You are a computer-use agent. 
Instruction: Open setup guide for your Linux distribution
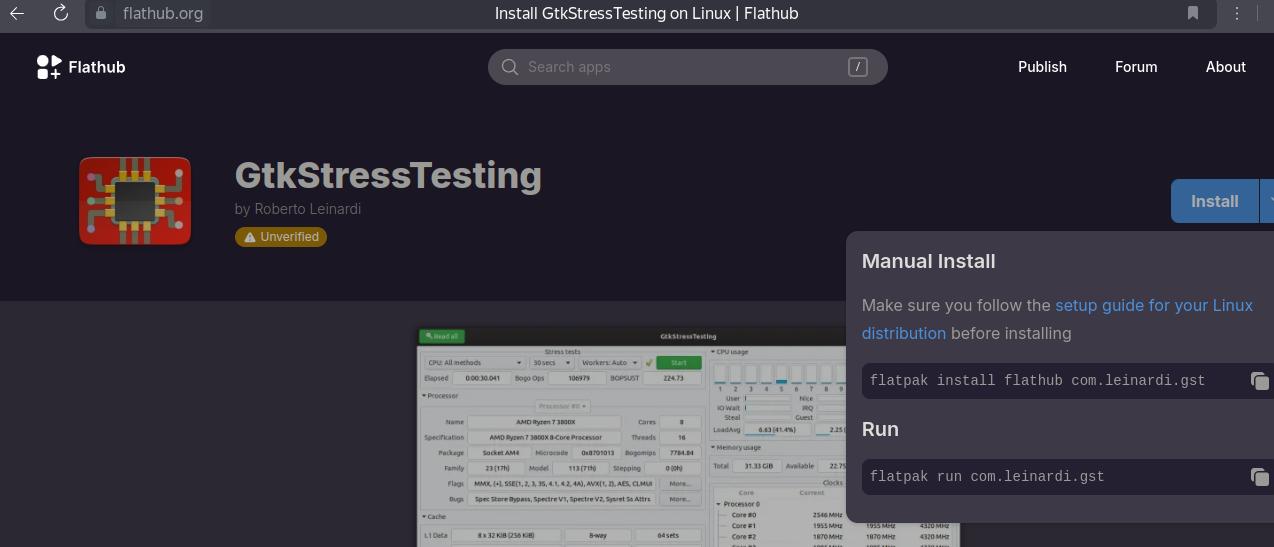pyautogui.click(x=1057, y=319)
